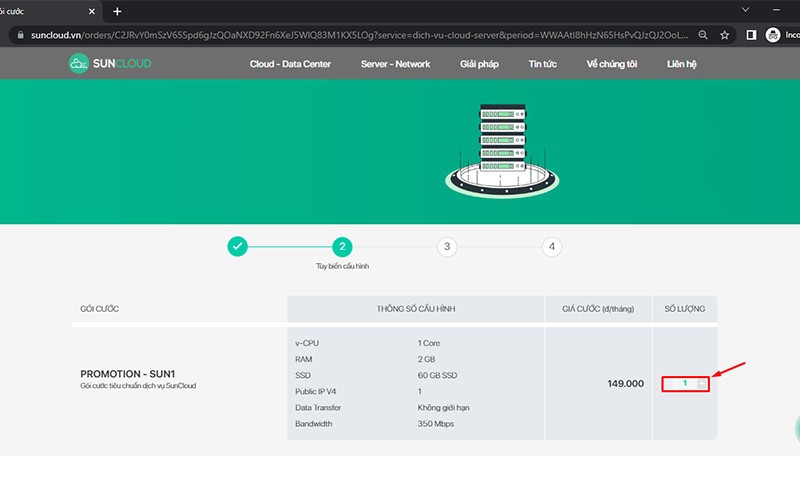Image resolution: width=800 pixels, height=500 pixels.
Task: Open the zoom magnifier in the address bar
Action: [703, 35]
